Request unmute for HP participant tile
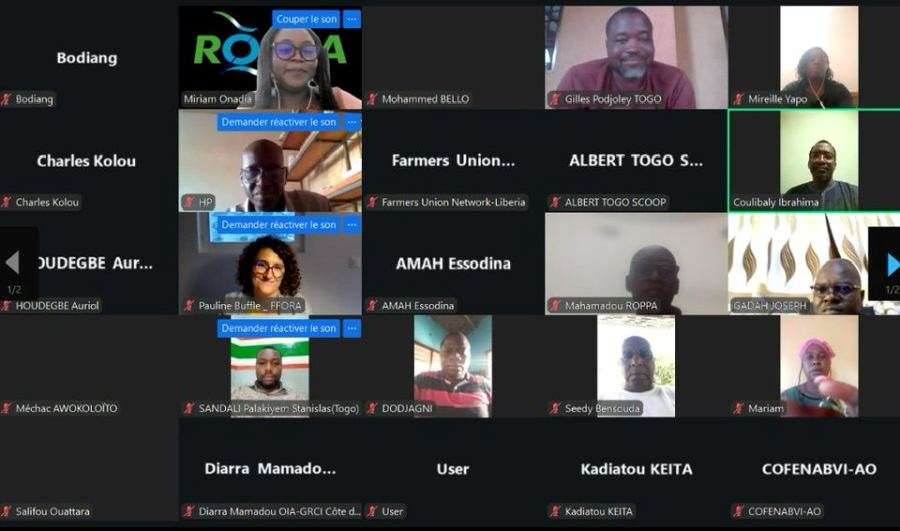The height and width of the screenshot is (531, 900). point(279,122)
